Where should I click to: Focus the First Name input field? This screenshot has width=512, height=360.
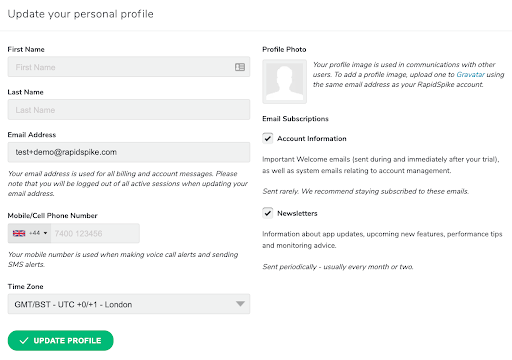pyautogui.click(x=129, y=67)
